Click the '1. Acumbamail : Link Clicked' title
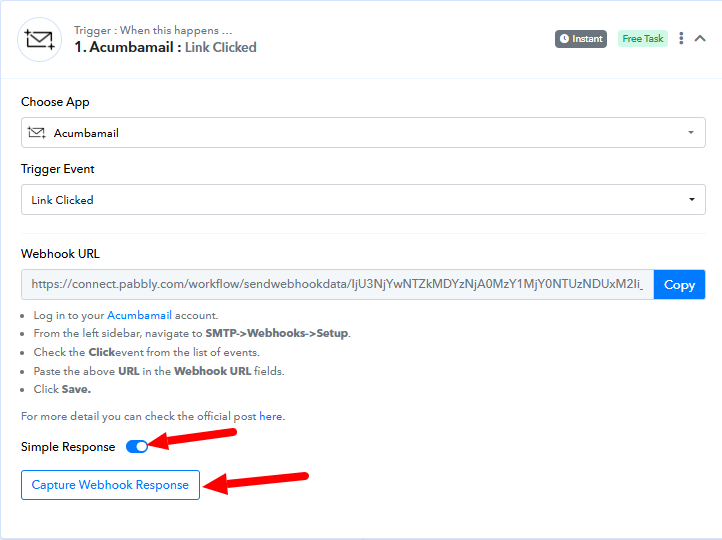Screen dimensions: 722x540 tap(165, 47)
